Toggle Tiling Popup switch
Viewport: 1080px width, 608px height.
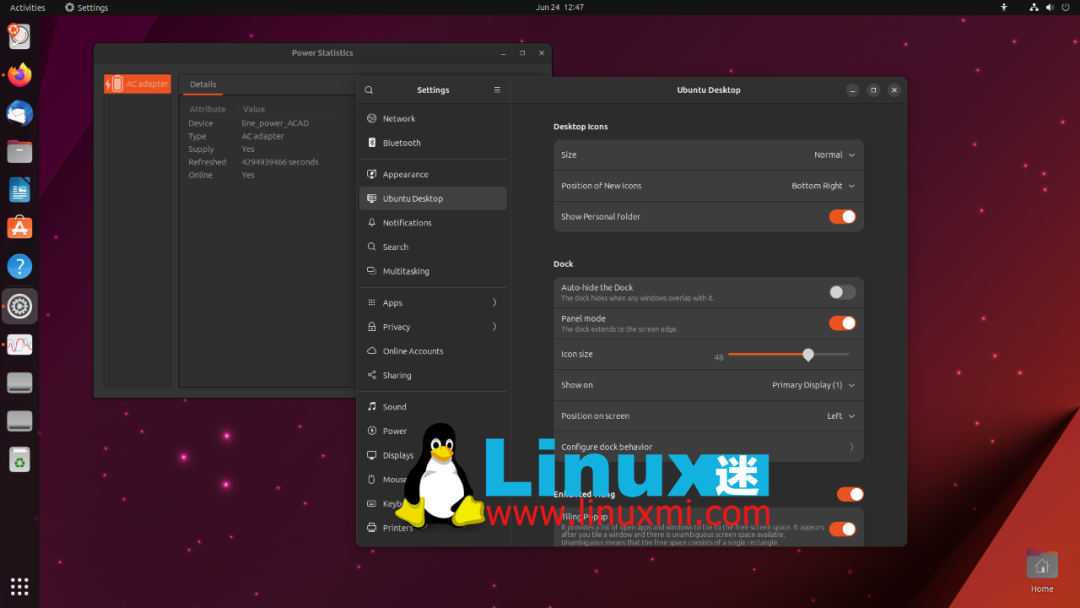point(842,529)
